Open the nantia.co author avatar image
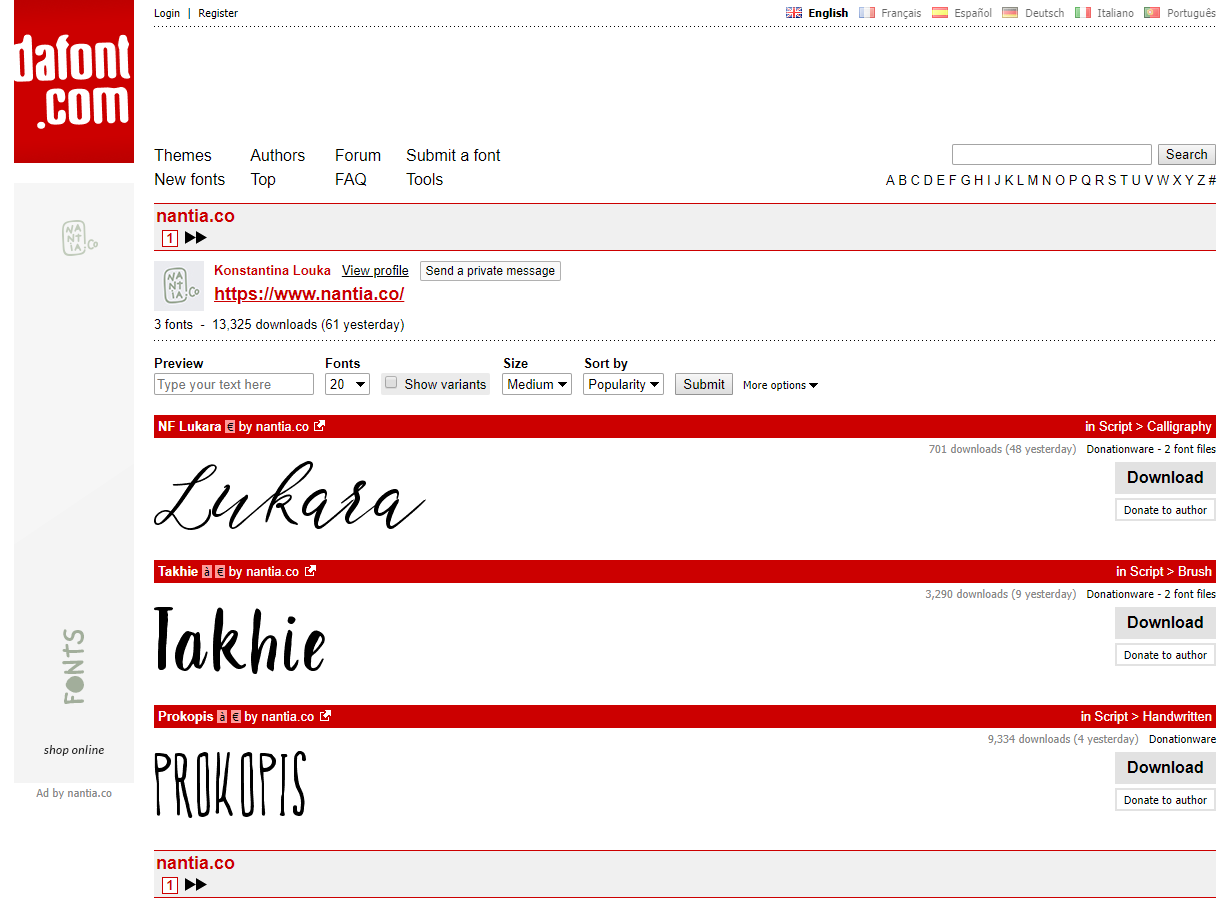This screenshot has height=899, width=1217. tap(179, 286)
